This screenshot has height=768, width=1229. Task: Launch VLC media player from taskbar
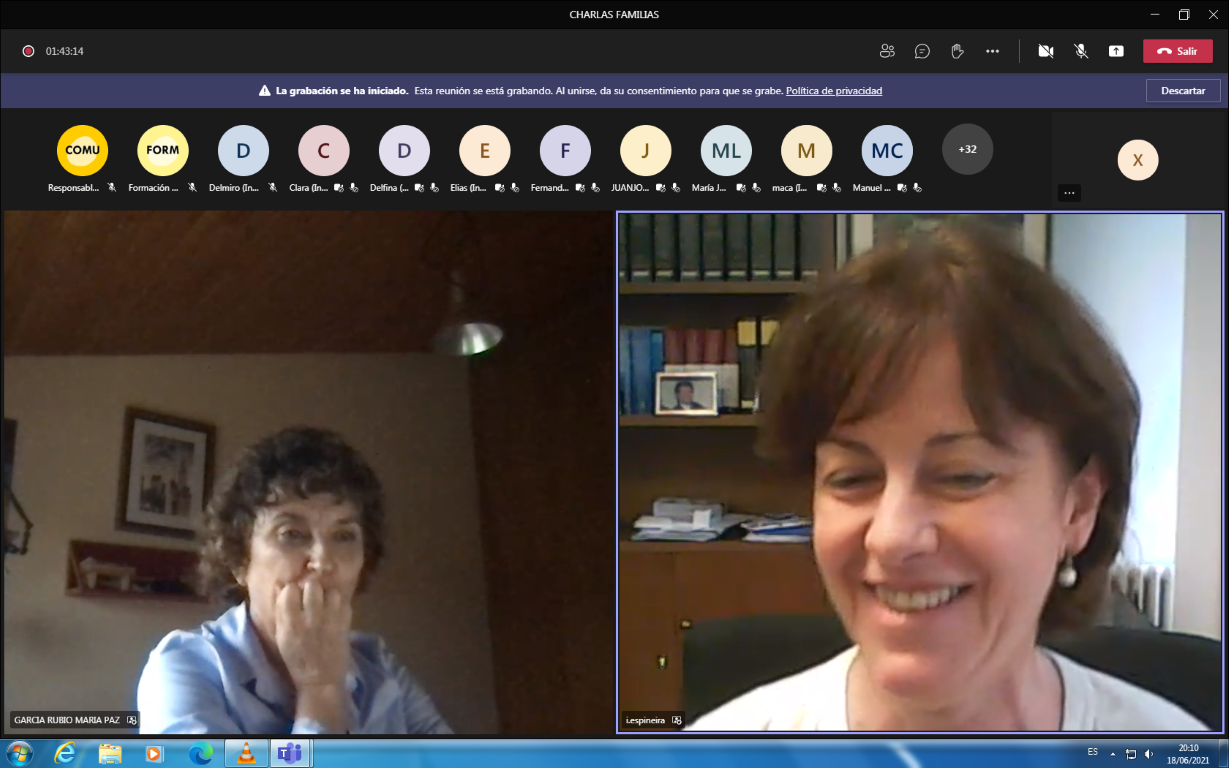coord(245,753)
